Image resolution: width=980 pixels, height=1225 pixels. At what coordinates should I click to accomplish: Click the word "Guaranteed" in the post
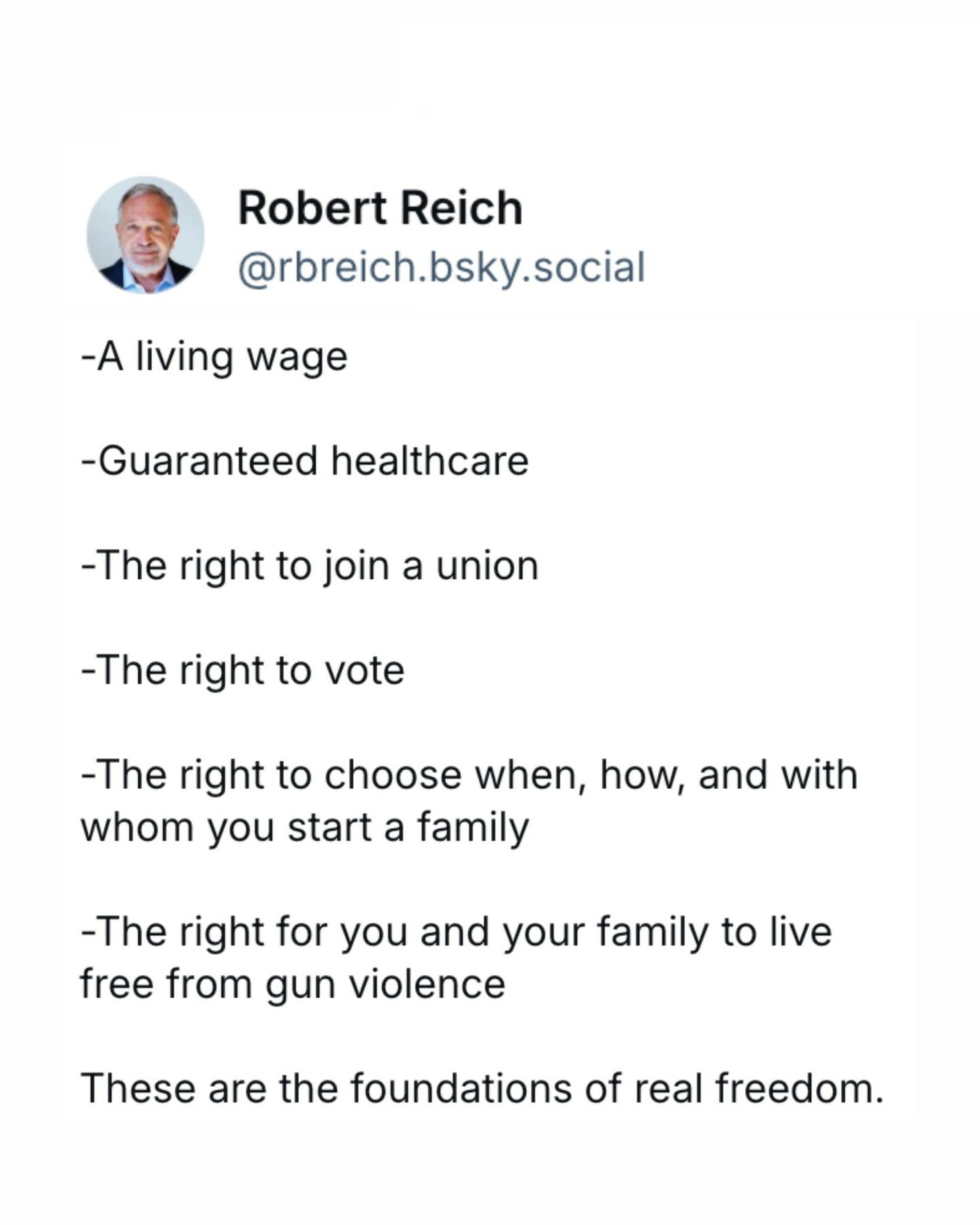(x=208, y=461)
